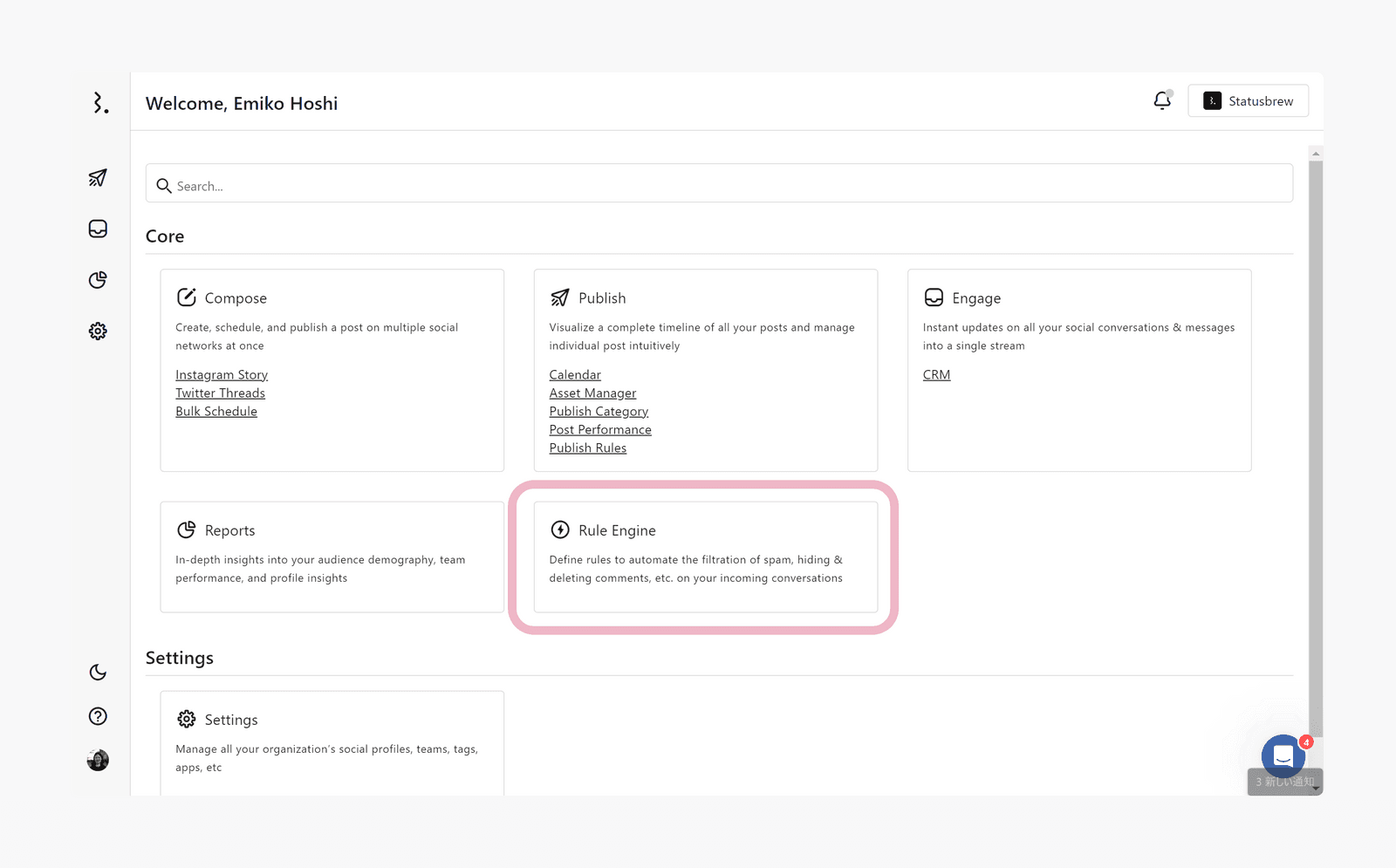1396x868 pixels.
Task: Toggle dark mode with the moon icon
Action: [98, 673]
